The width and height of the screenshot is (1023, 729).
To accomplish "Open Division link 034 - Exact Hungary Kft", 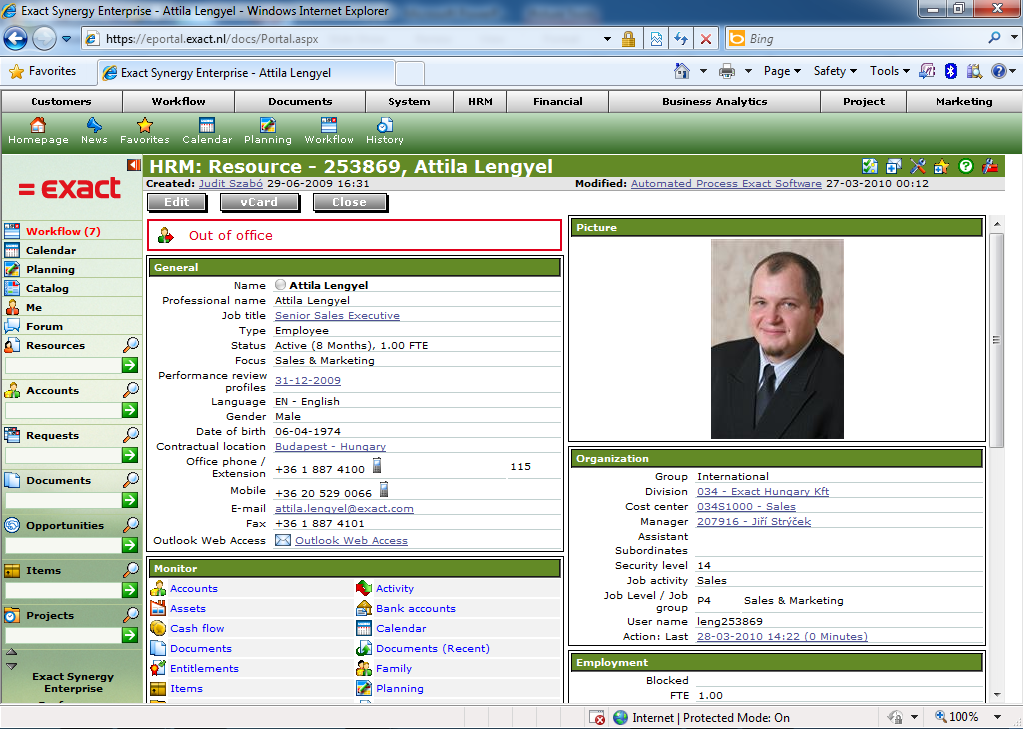I will (763, 491).
